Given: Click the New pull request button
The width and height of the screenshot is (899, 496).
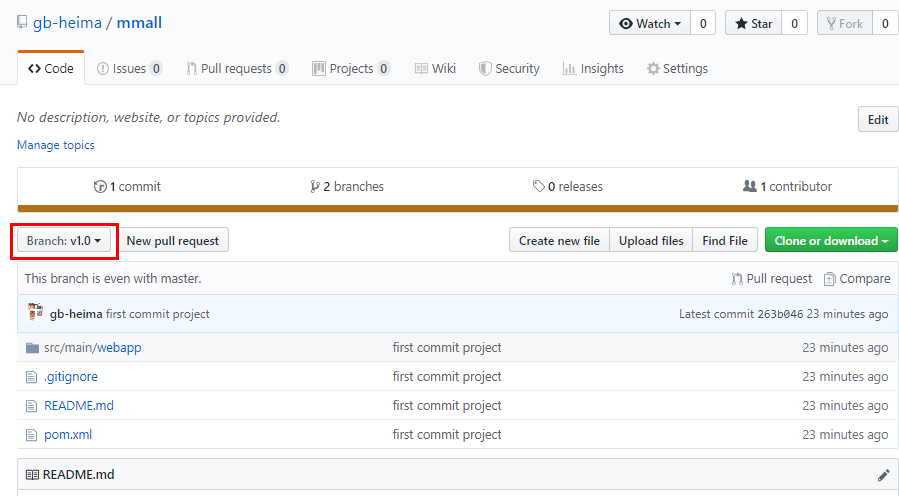Looking at the screenshot, I should [x=173, y=241].
